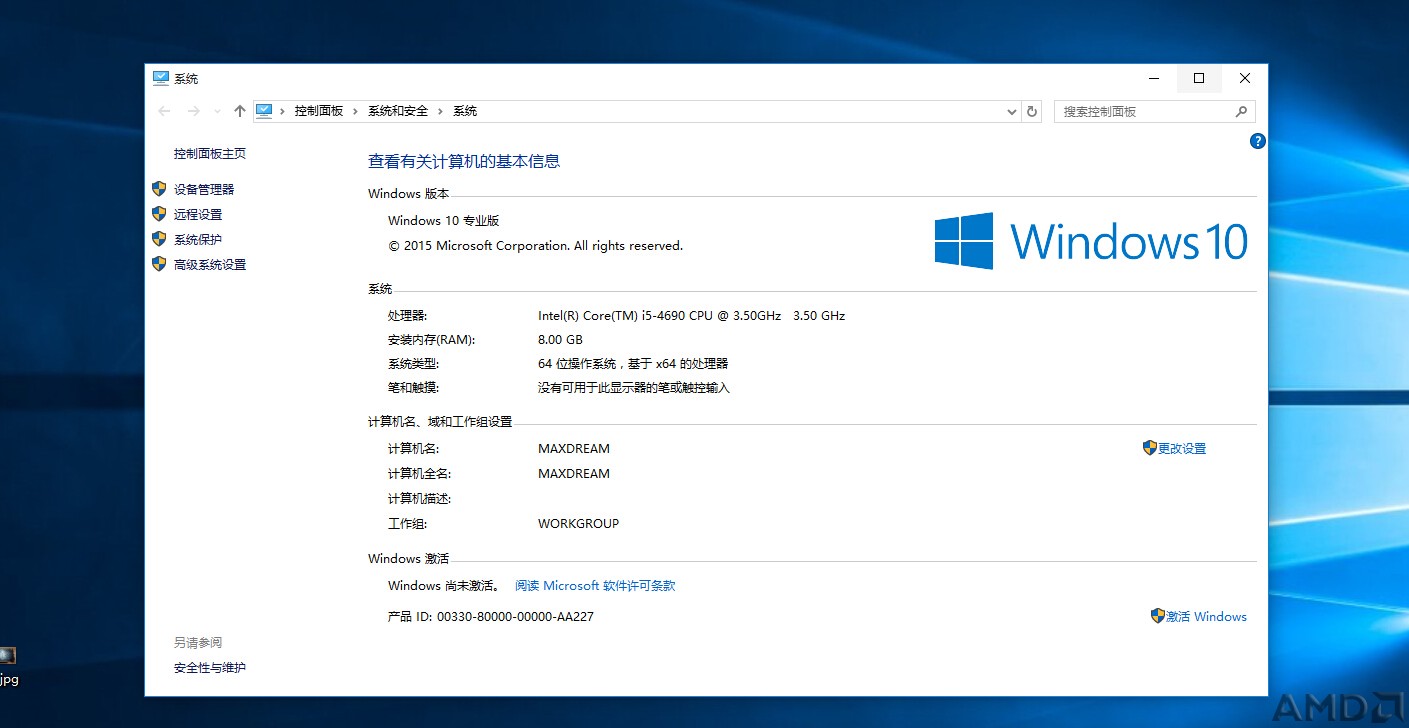This screenshot has height=728, width=1409.
Task: Open the address bar history dropdown
Action: [1011, 112]
